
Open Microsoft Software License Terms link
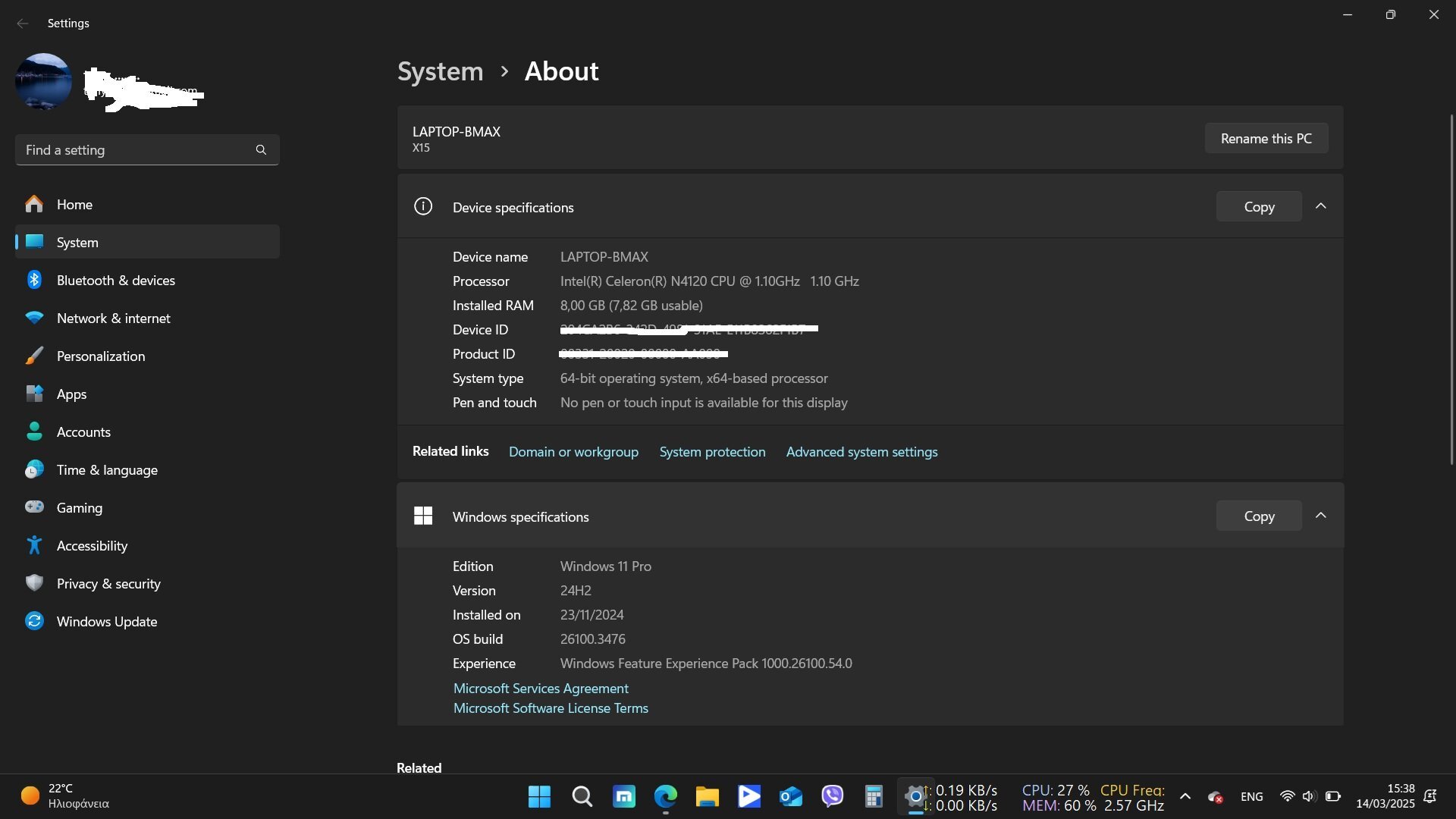click(x=551, y=708)
